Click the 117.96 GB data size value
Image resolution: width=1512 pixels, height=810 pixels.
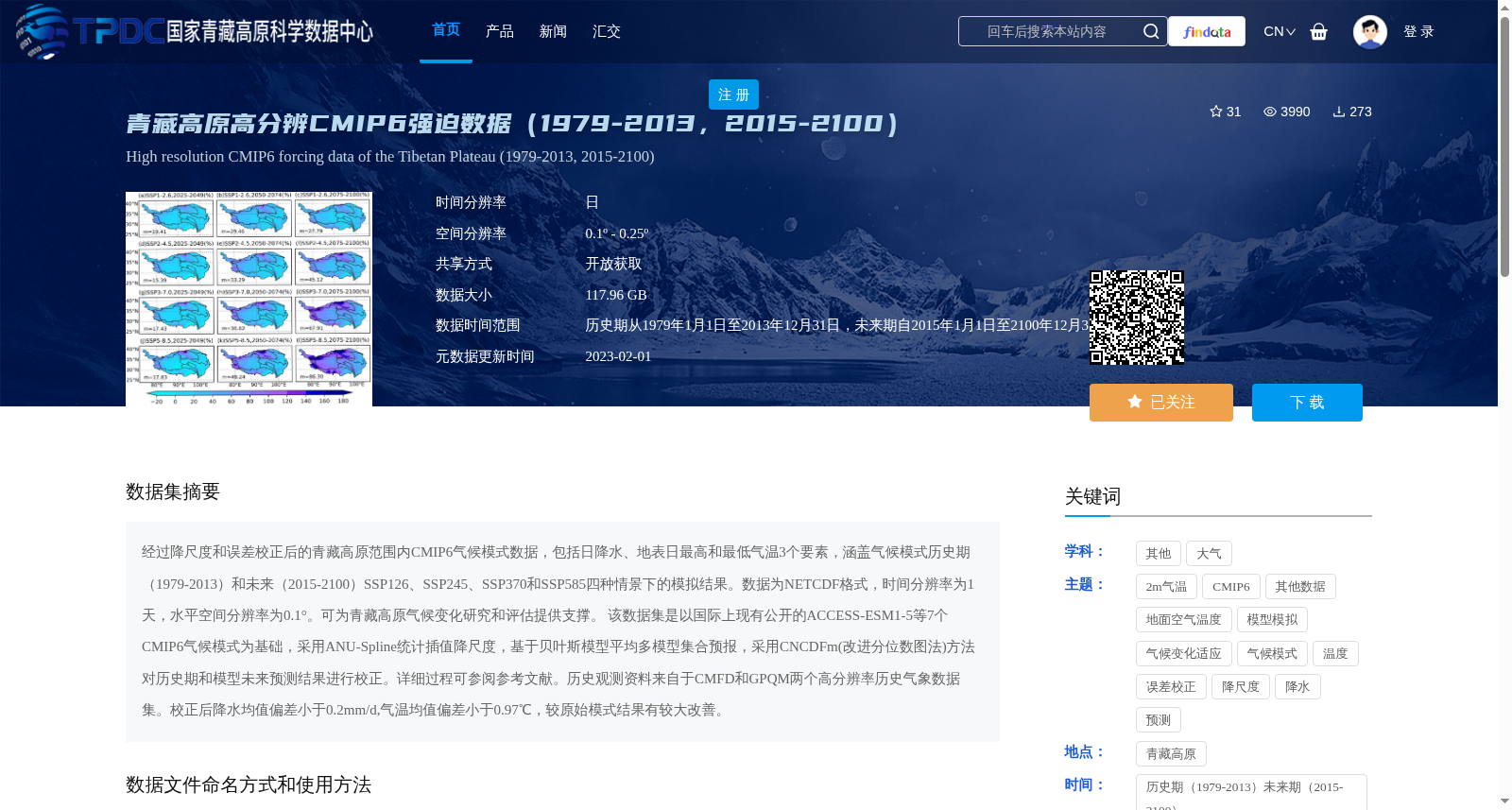(616, 295)
